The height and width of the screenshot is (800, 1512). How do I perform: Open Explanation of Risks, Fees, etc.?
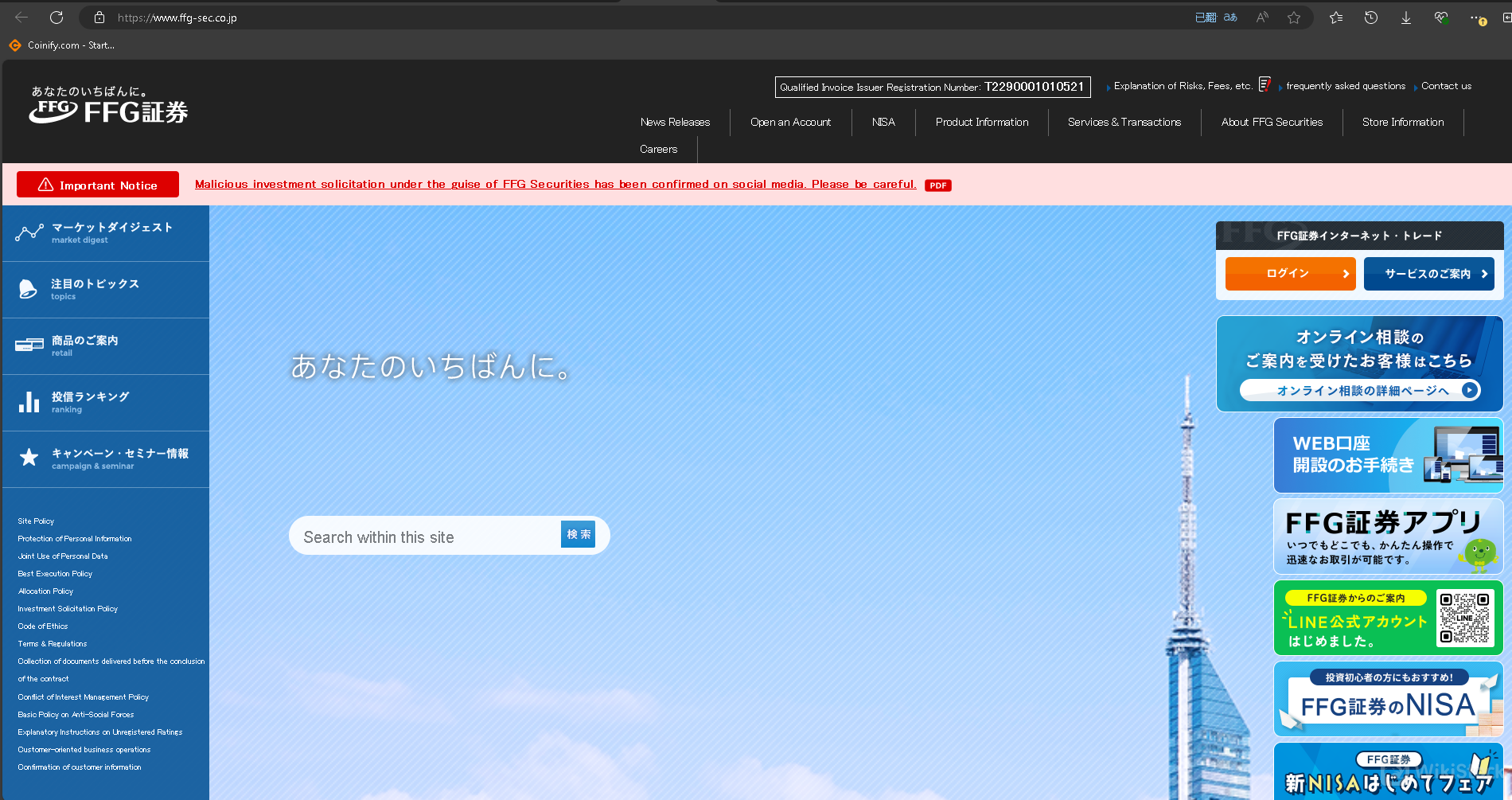point(1183,86)
